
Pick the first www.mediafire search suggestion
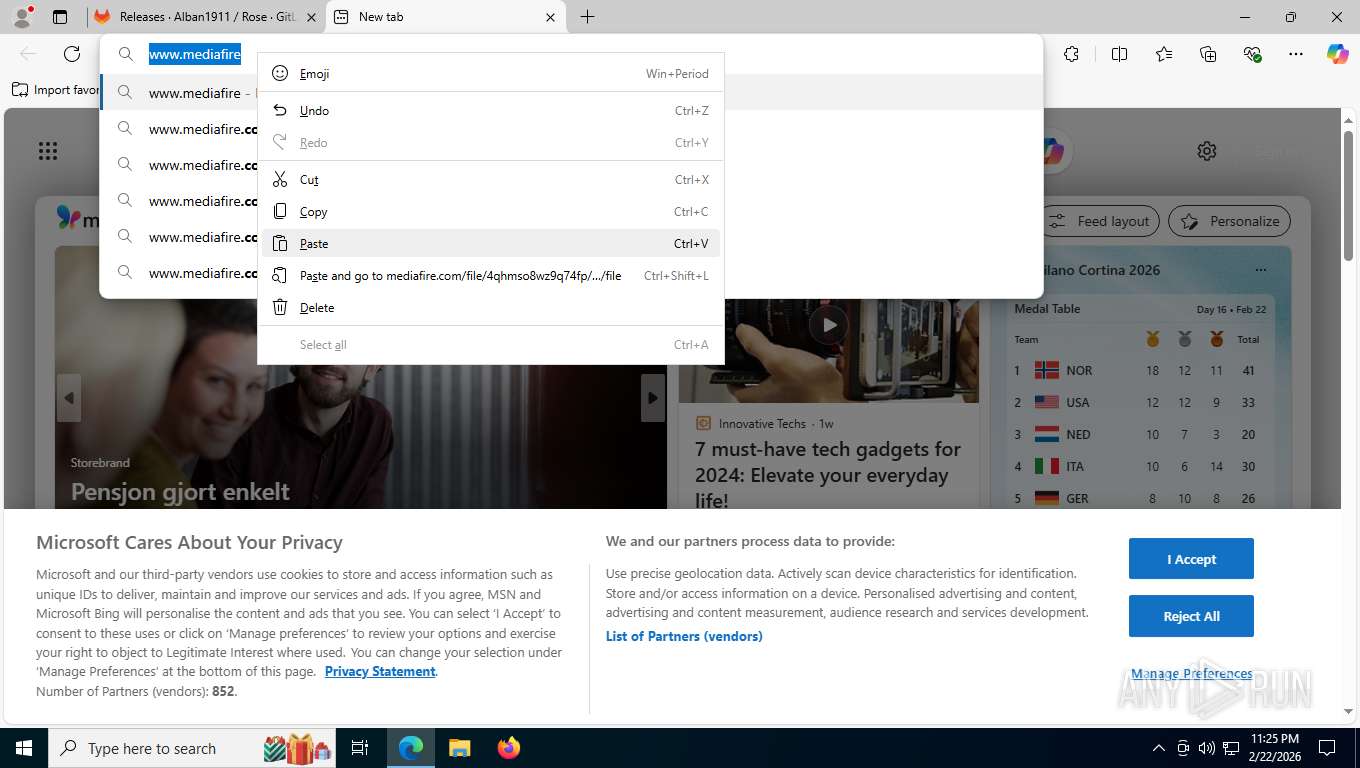coord(180,93)
